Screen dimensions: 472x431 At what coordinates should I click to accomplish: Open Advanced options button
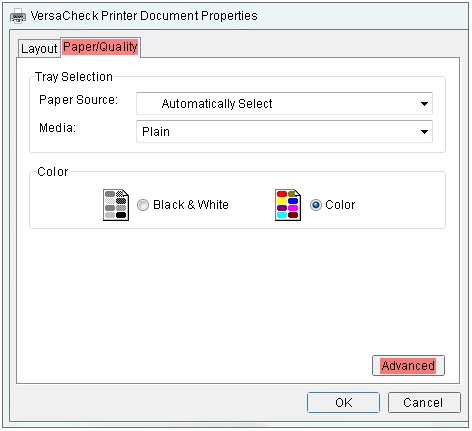408,366
